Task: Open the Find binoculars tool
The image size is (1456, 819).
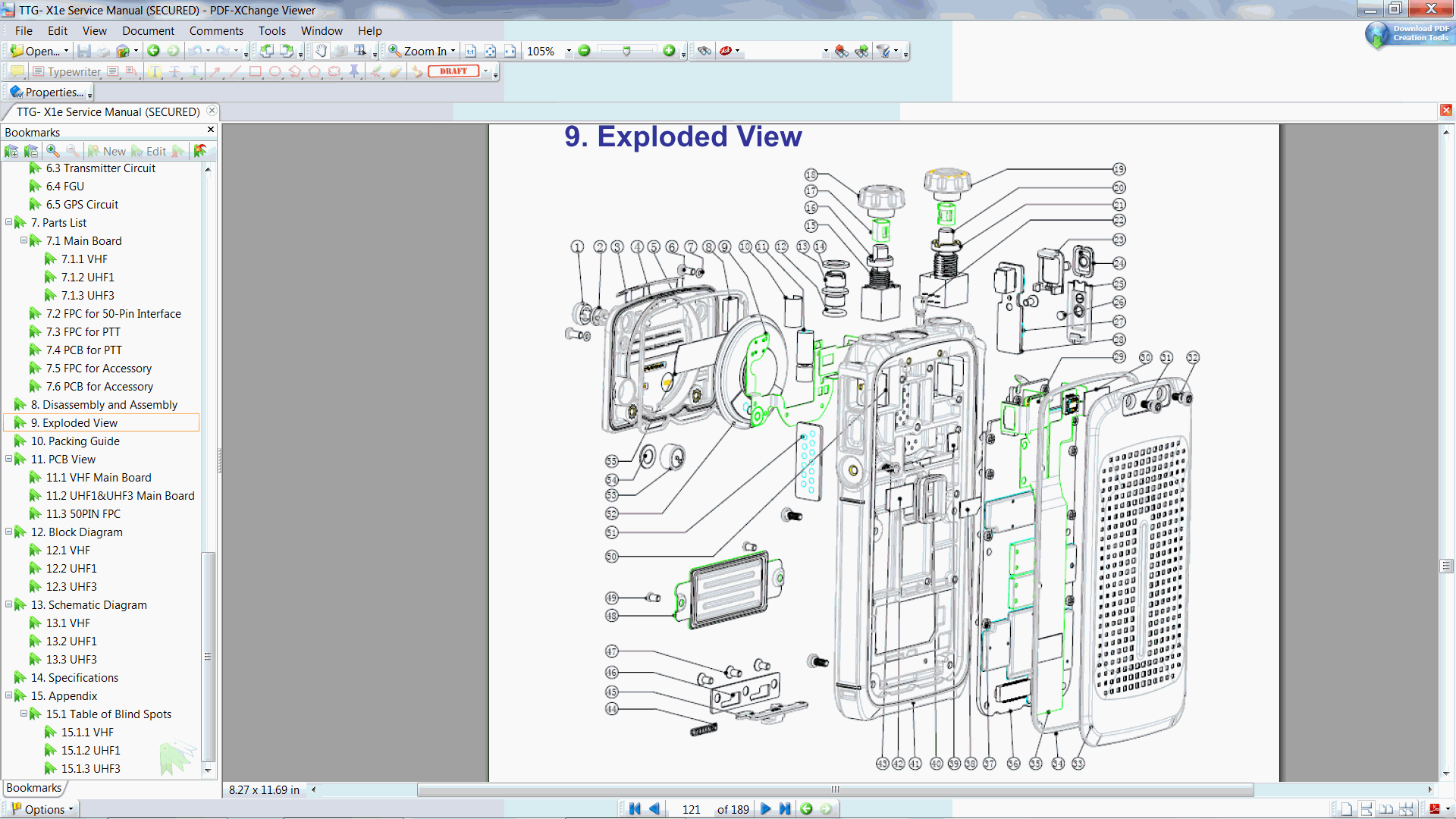Action: [704, 51]
